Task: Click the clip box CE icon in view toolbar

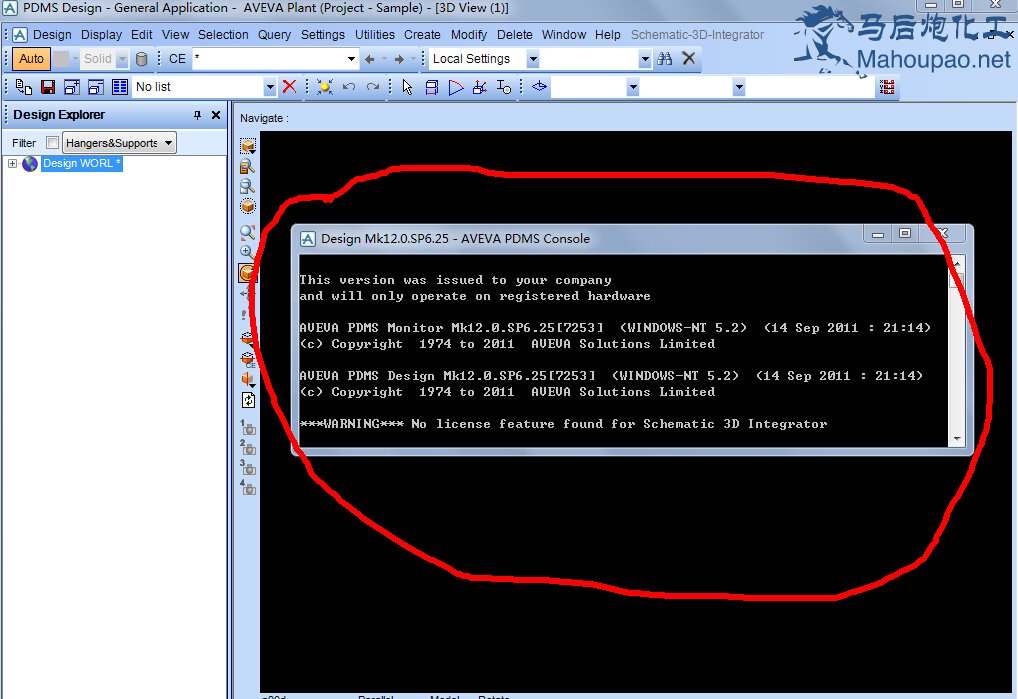Action: (x=247, y=360)
